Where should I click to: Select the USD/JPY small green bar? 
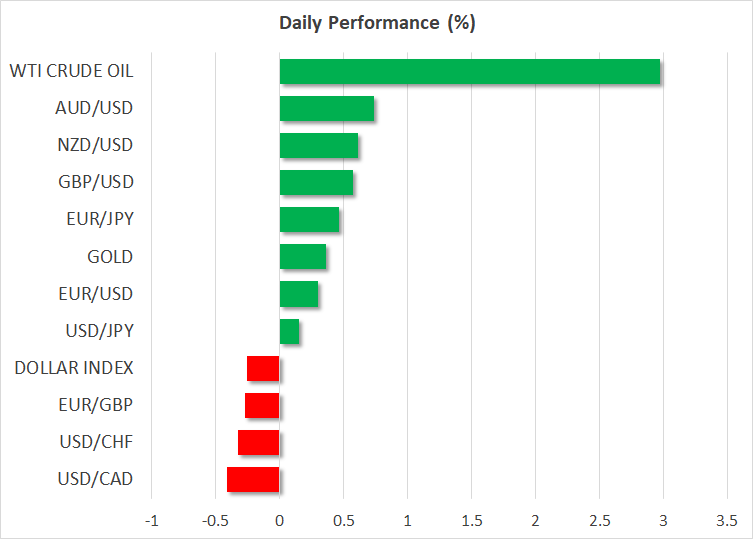tap(289, 331)
